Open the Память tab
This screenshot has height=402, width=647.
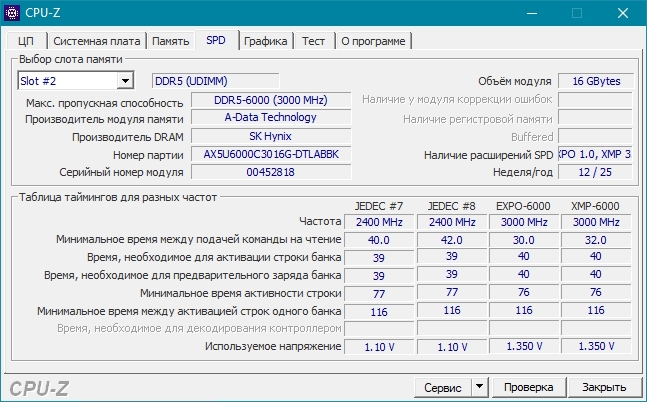(x=171, y=41)
